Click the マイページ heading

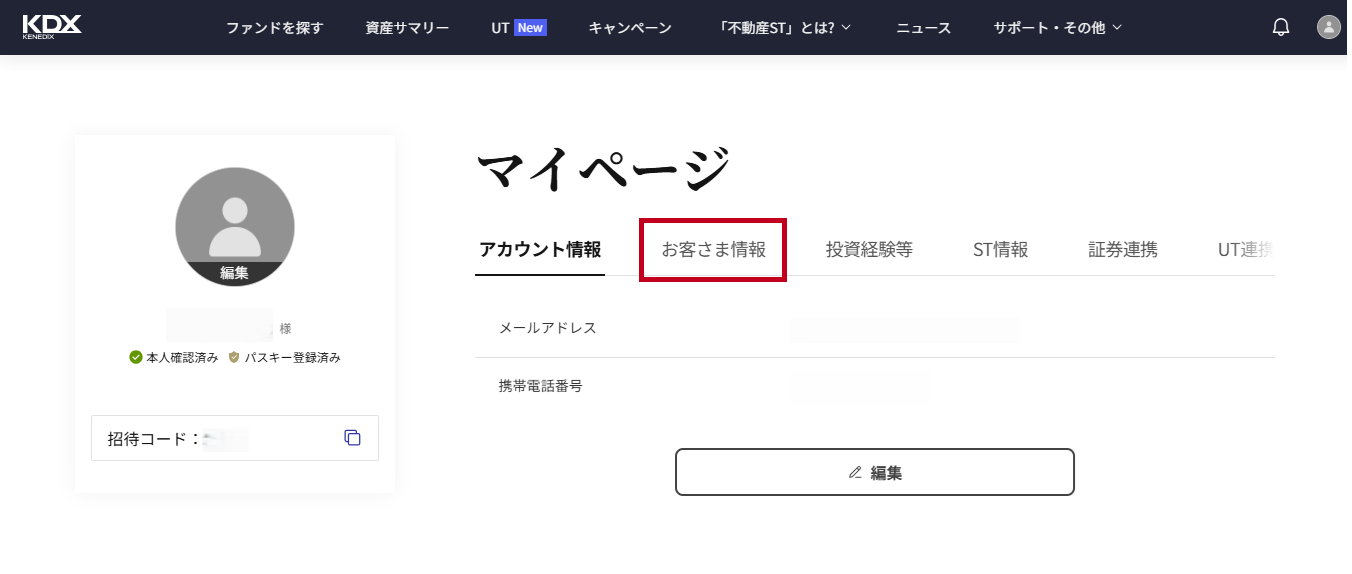[603, 168]
